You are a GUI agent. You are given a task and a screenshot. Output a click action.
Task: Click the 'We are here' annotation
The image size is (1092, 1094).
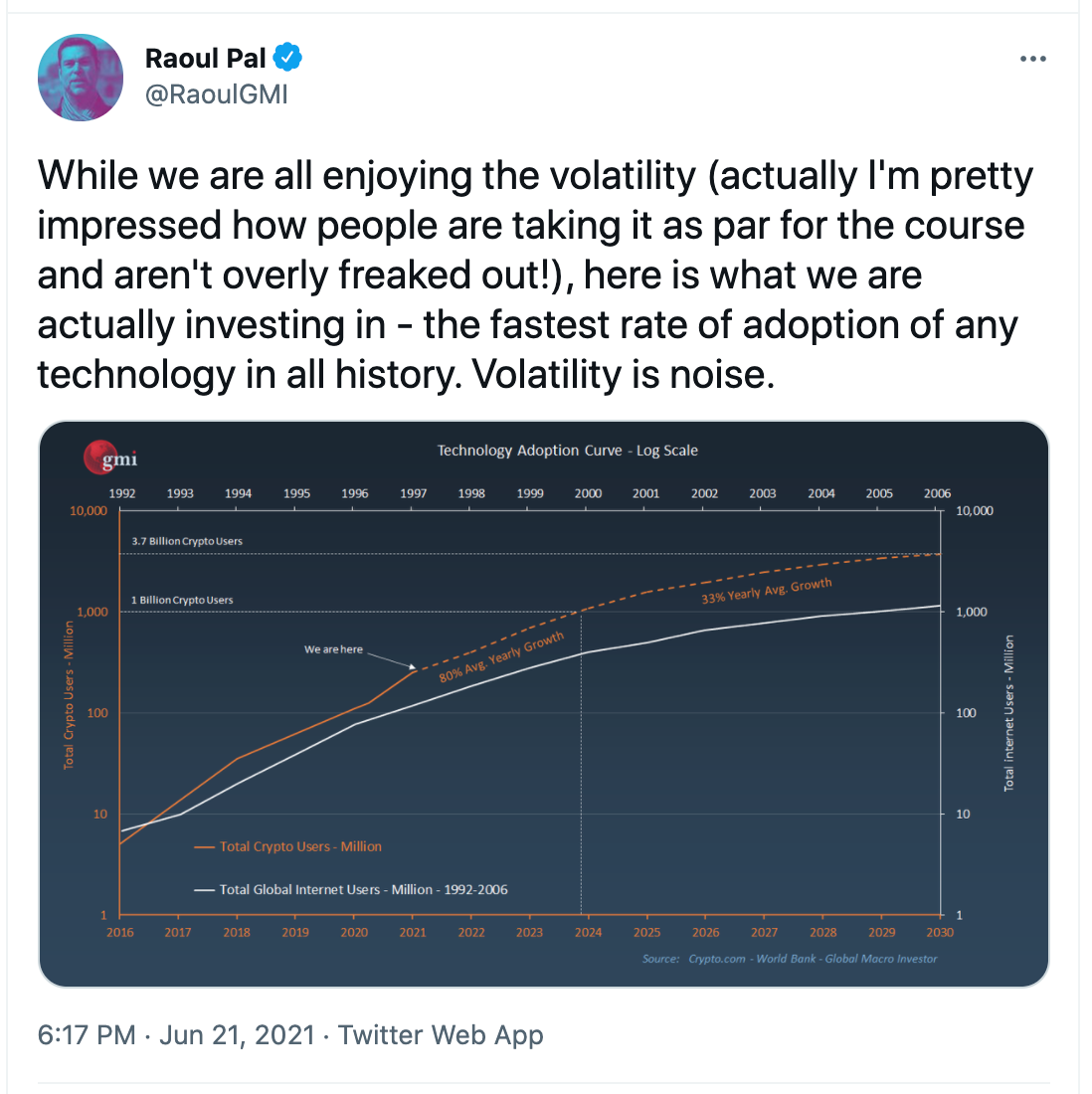tap(333, 649)
